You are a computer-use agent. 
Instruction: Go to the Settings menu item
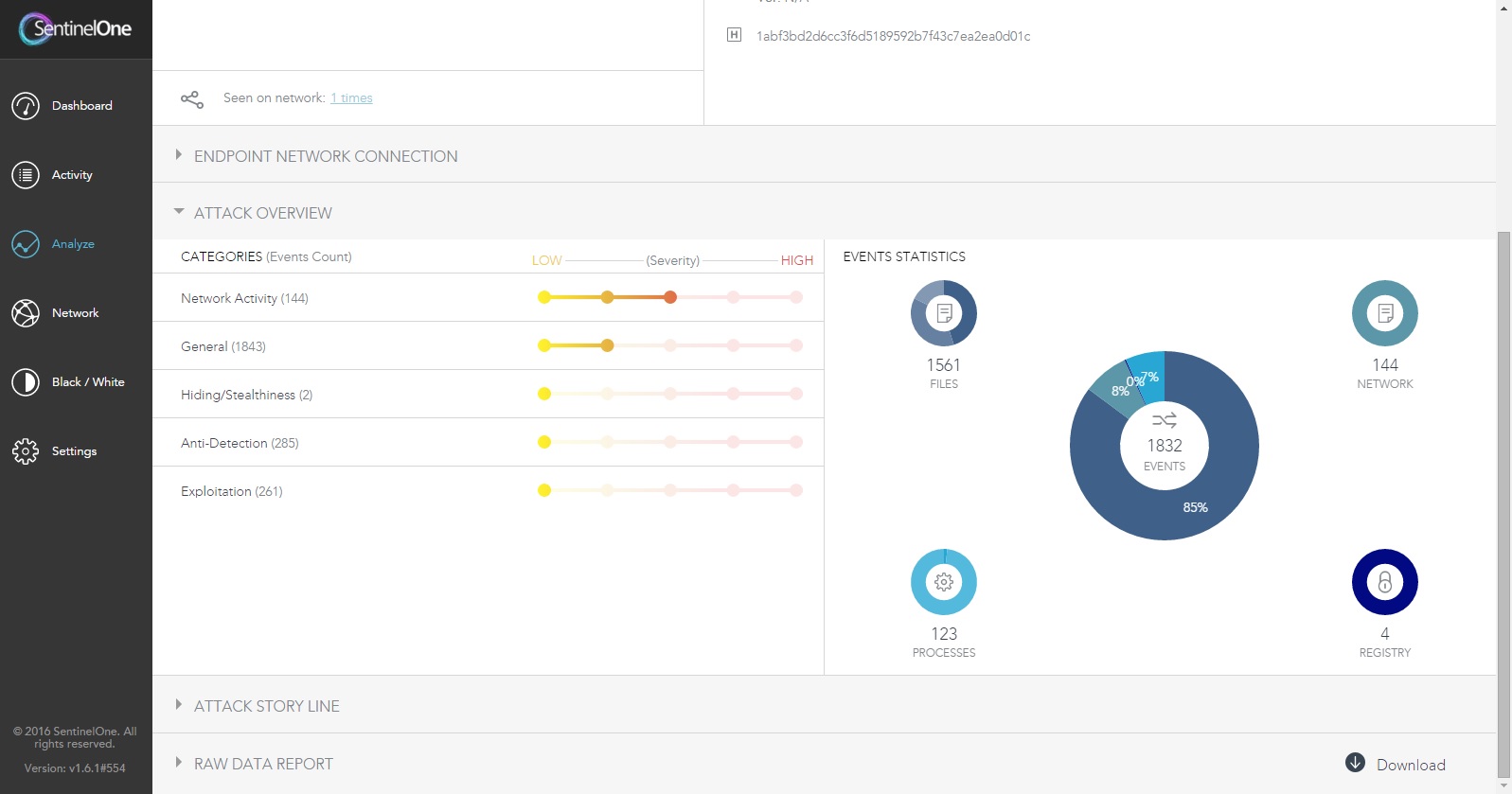(74, 451)
